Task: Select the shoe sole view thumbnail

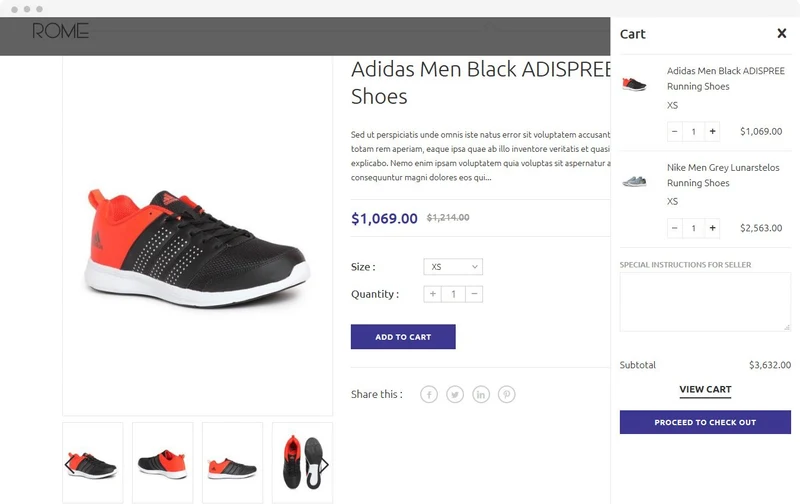Action: (x=302, y=463)
